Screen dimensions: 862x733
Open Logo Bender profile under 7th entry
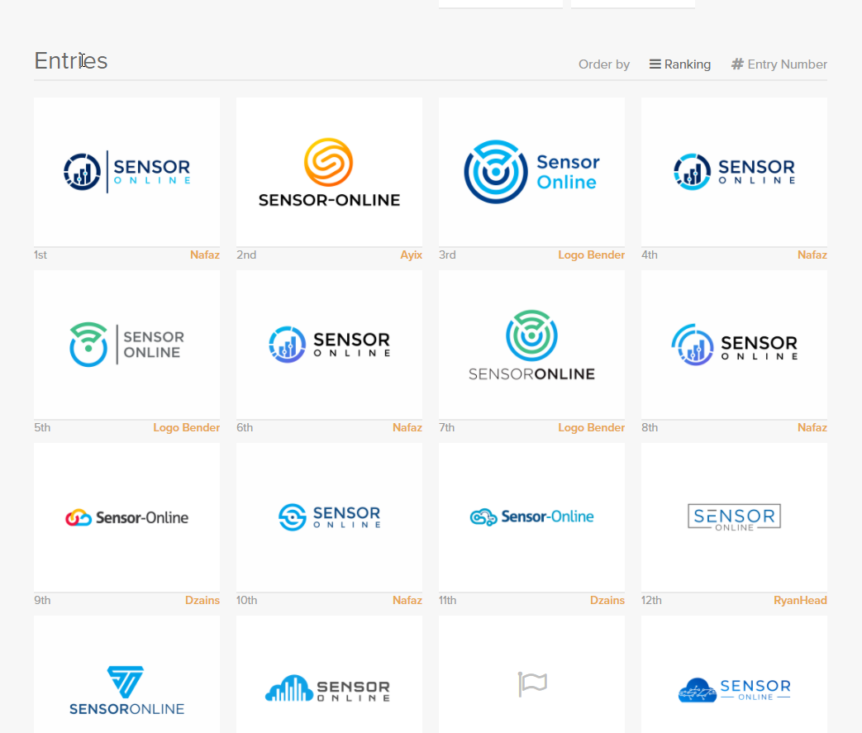coord(591,427)
